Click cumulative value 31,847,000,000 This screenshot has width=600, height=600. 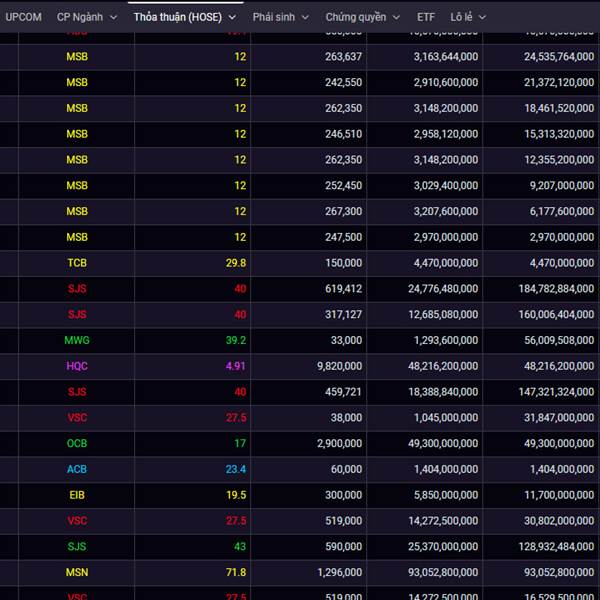click(559, 417)
